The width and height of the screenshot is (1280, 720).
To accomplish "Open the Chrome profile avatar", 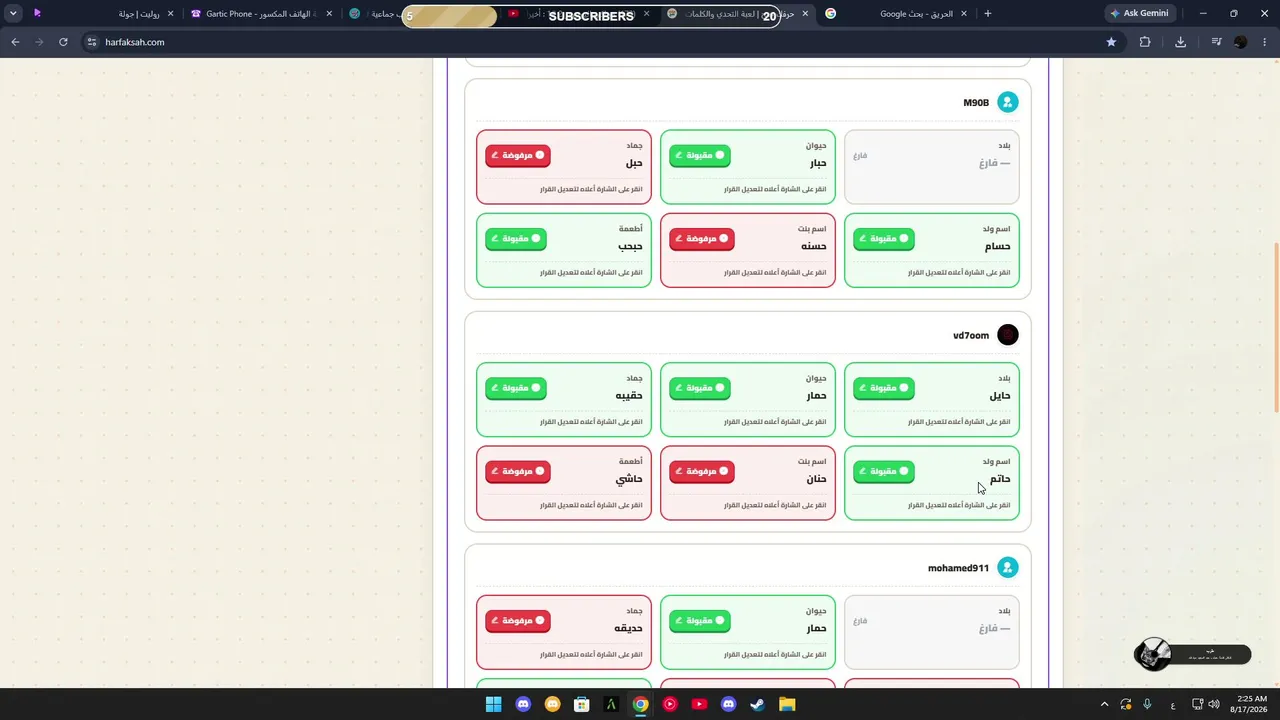I will (x=1241, y=42).
